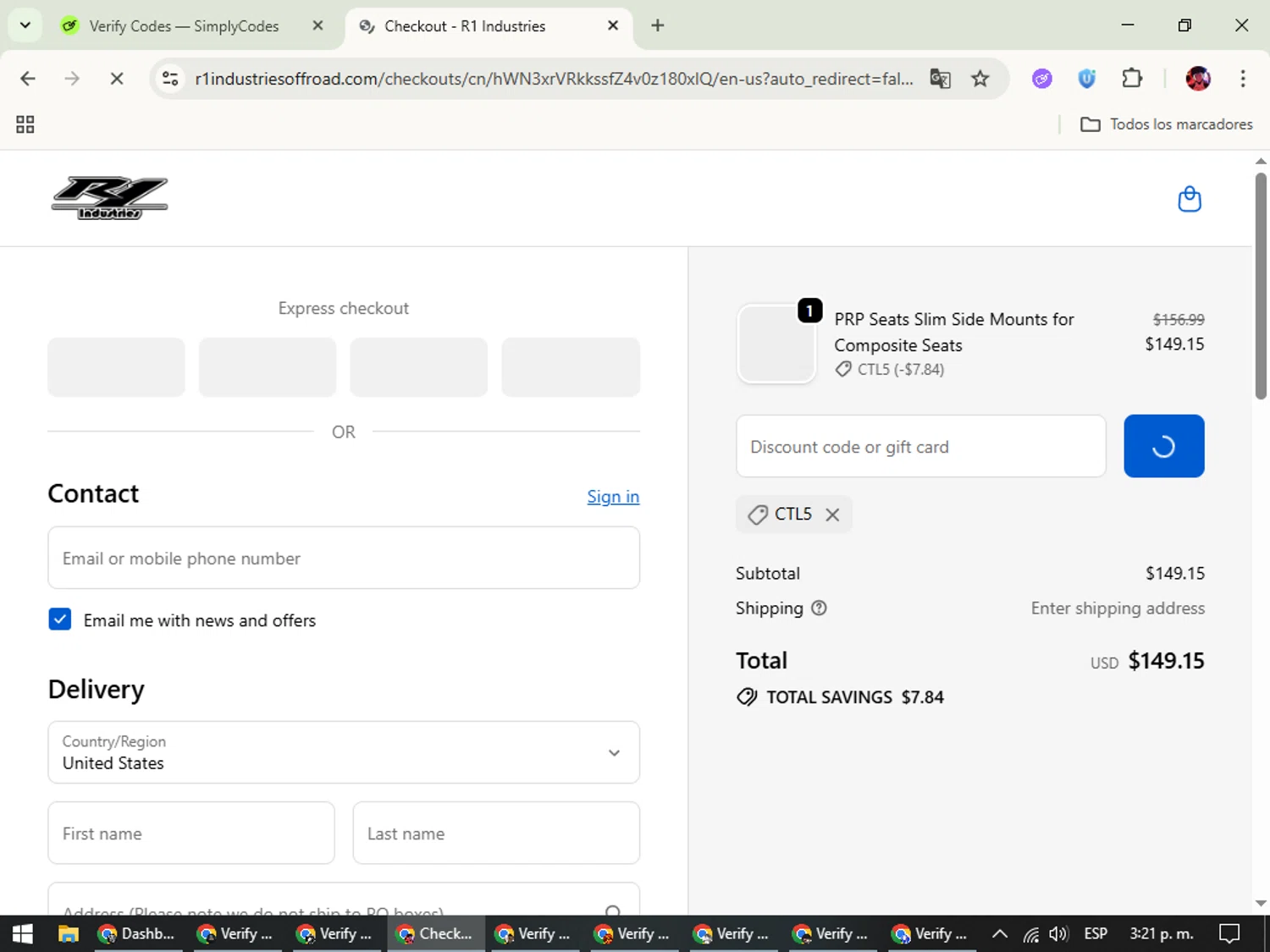Click the first express checkout placeholder button
This screenshot has width=1270, height=952.
tap(116, 367)
